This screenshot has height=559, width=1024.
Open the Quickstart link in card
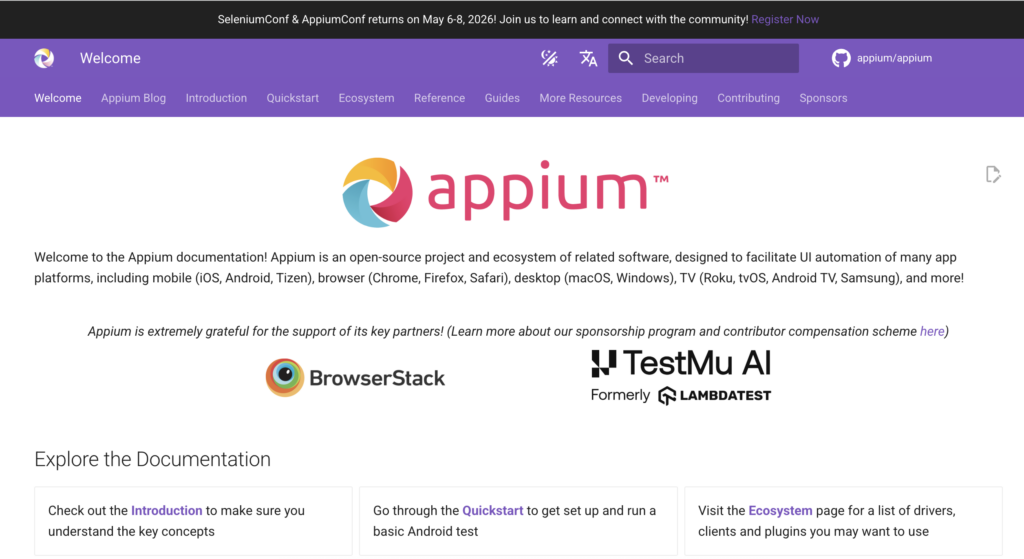tap(492, 511)
